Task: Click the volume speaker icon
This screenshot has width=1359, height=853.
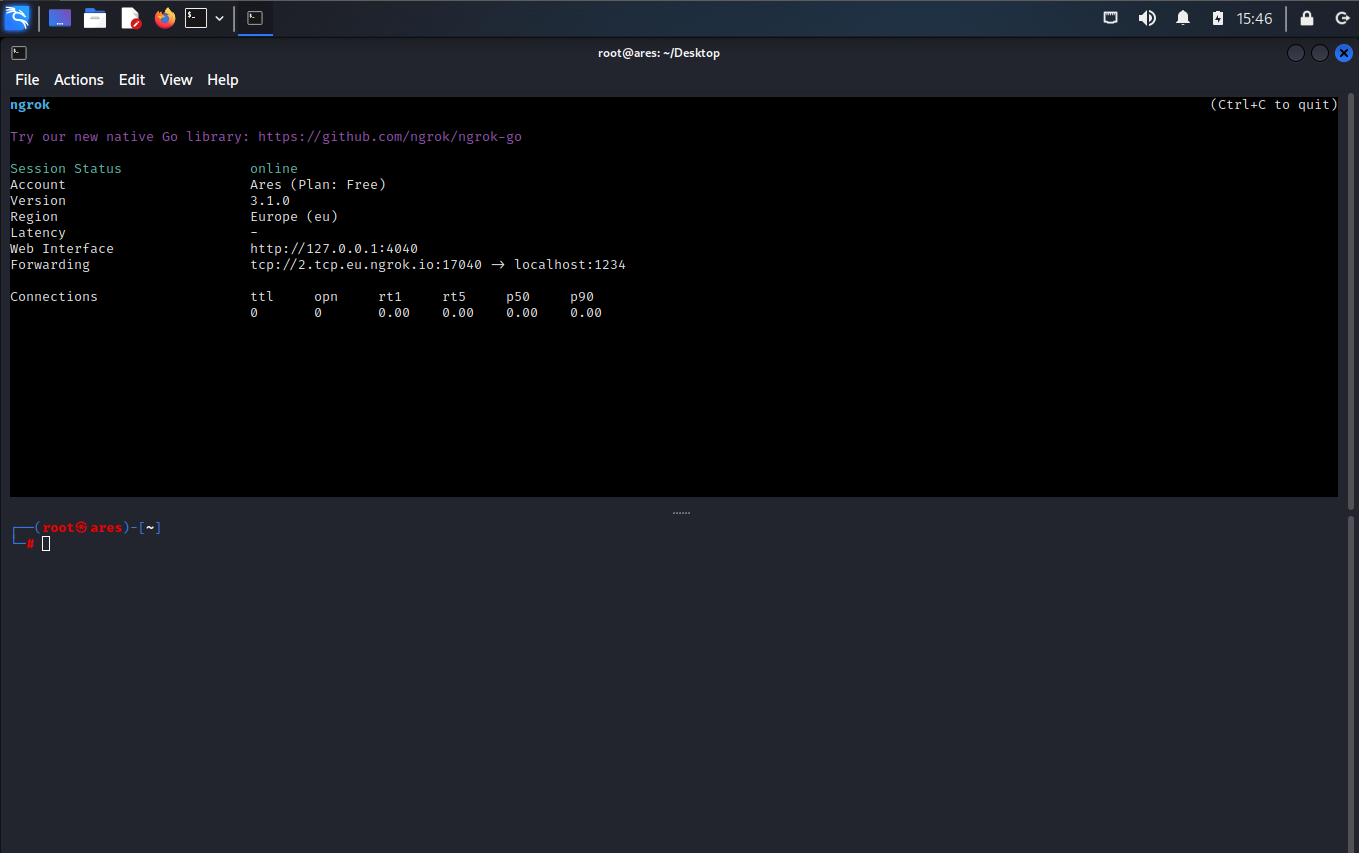Action: 1147,18
